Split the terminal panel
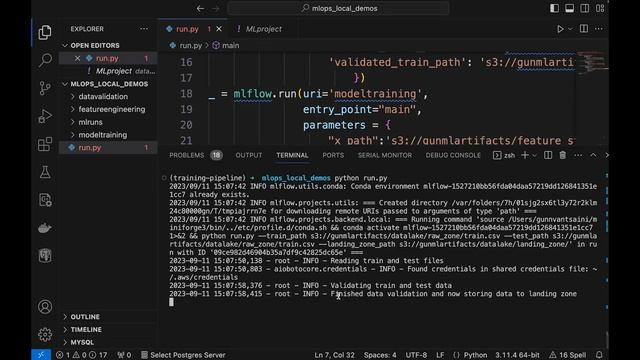Screen dimensions: 640x360 [x=548, y=155]
